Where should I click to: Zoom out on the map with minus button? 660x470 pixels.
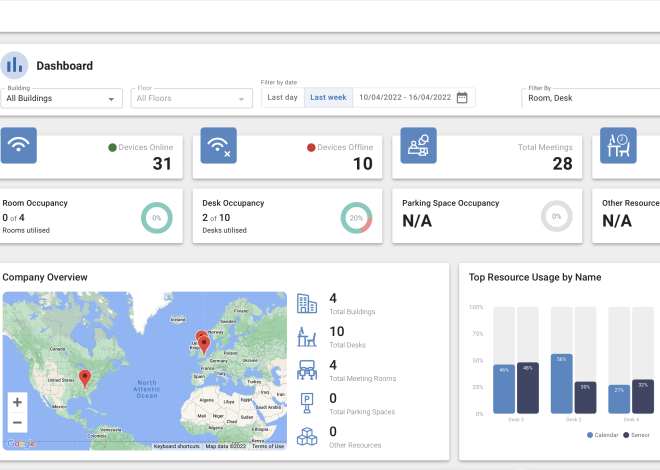pos(17,422)
